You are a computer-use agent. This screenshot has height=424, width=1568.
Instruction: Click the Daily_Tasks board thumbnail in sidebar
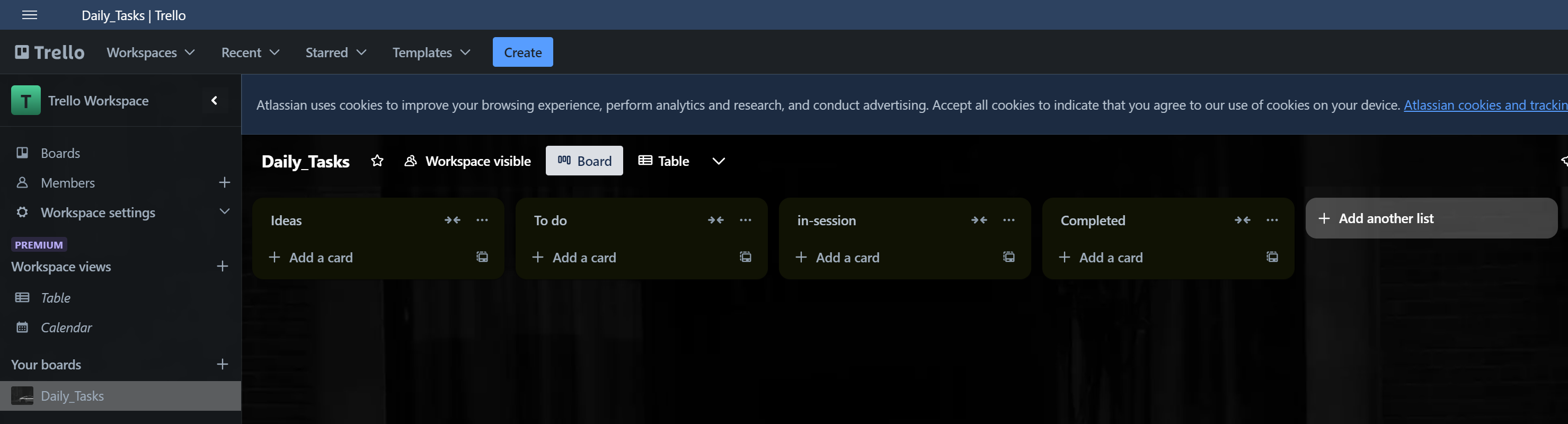click(x=23, y=396)
